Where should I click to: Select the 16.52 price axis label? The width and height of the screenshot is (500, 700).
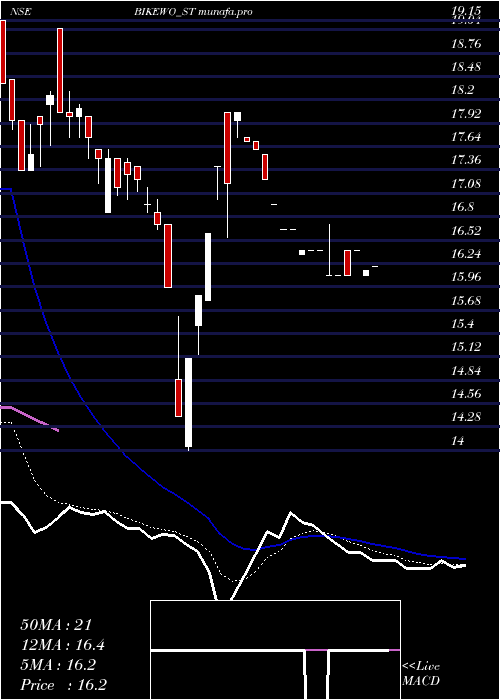466,231
